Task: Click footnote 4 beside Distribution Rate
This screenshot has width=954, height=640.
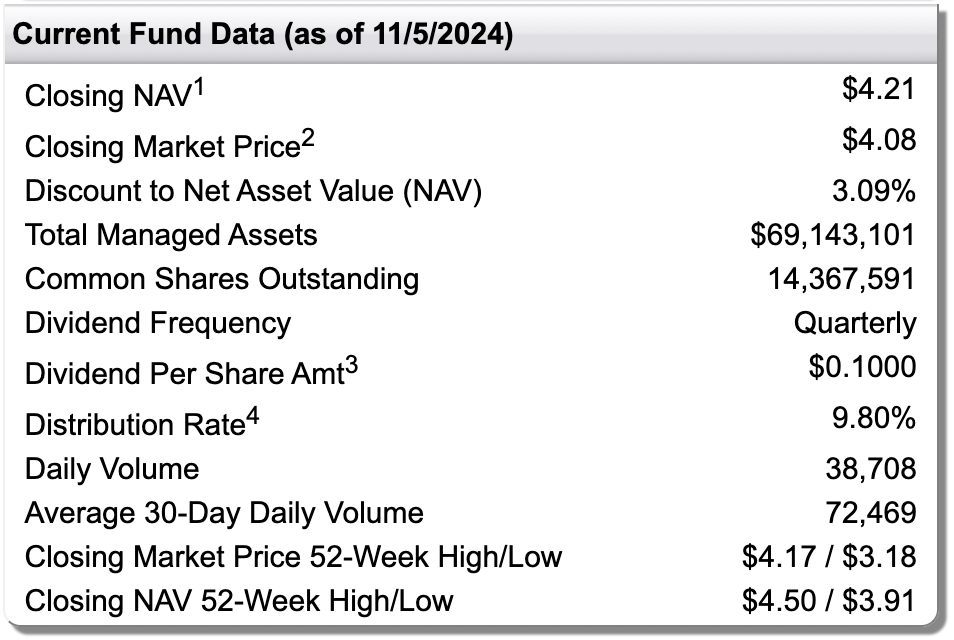Action: pos(252,417)
